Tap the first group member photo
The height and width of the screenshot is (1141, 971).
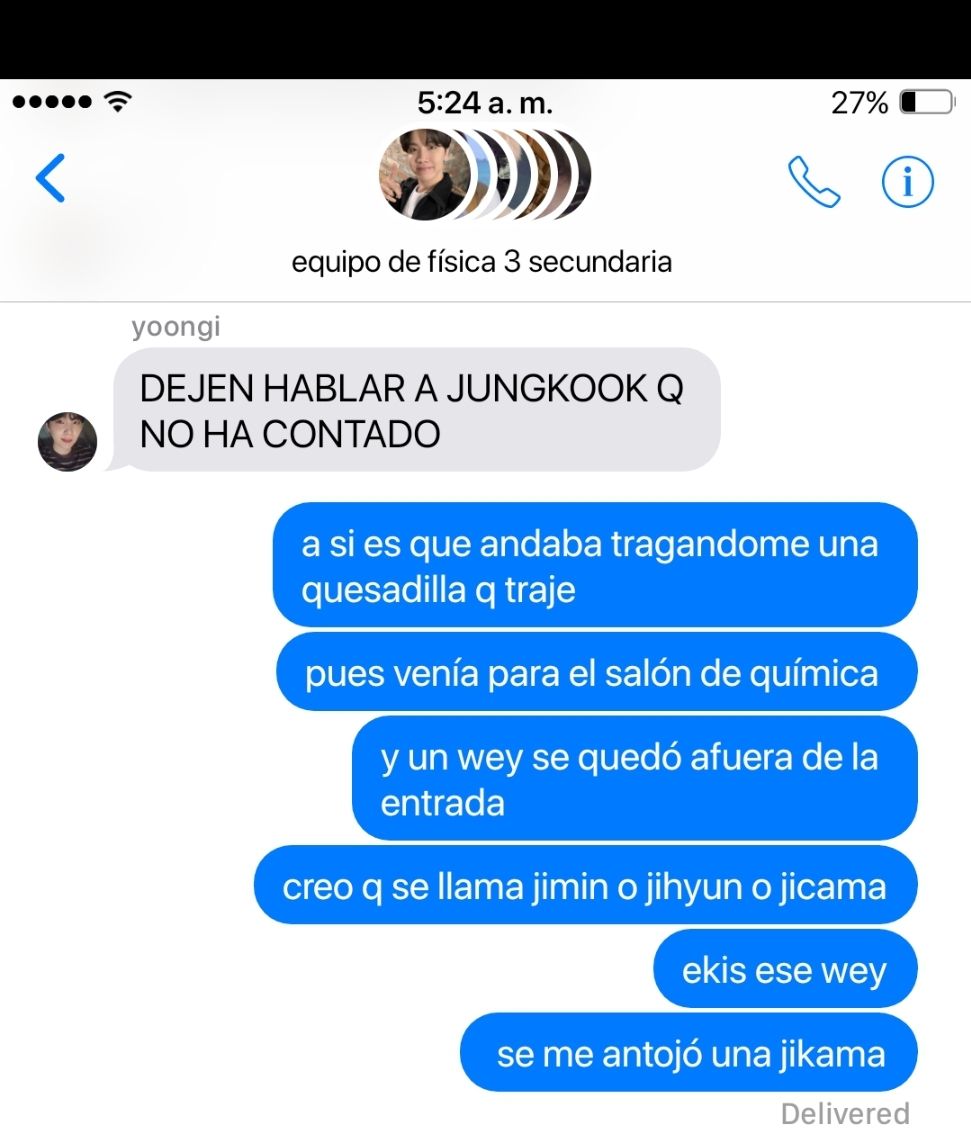click(x=422, y=175)
